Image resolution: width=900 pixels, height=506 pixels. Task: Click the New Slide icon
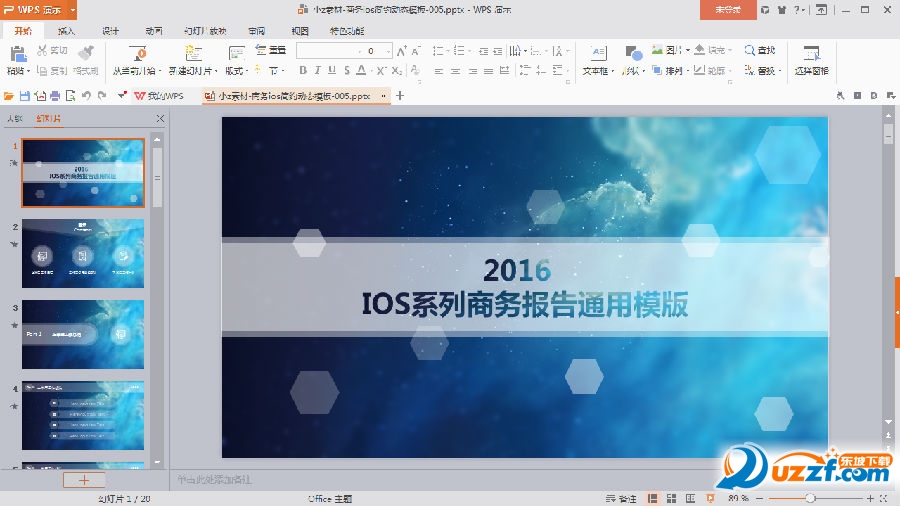click(x=193, y=53)
